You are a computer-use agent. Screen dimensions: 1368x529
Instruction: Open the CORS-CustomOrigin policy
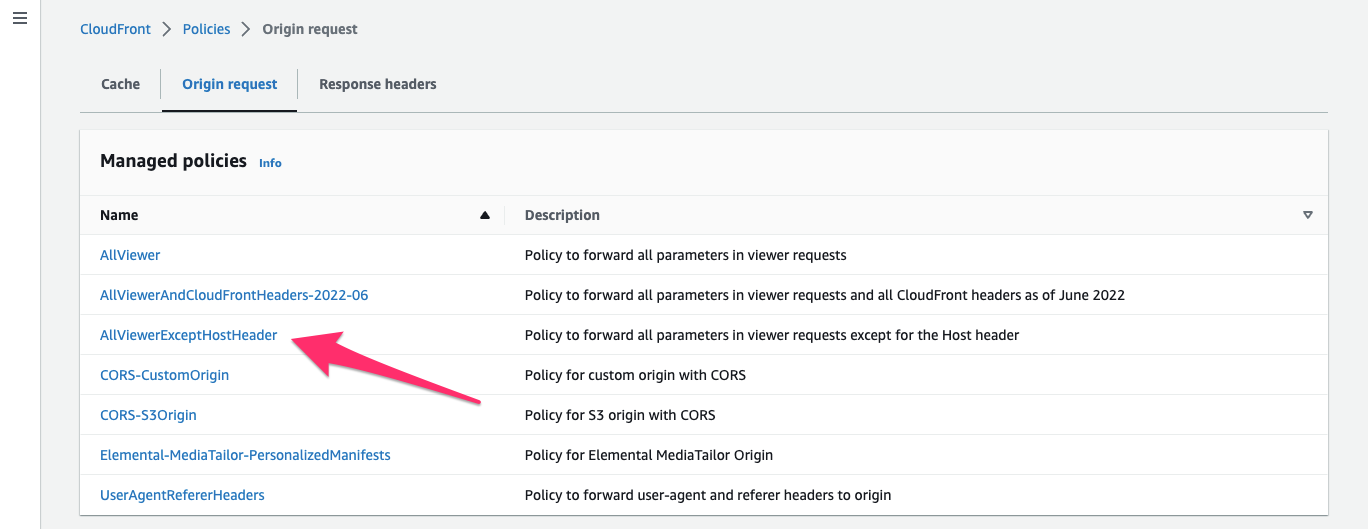[x=165, y=375]
